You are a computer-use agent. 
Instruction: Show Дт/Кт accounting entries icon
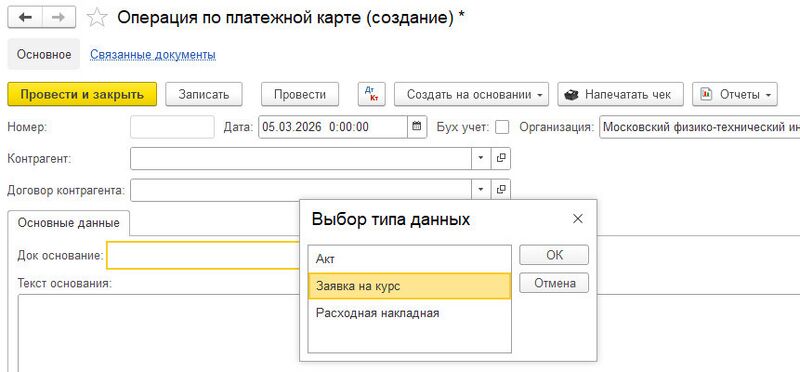click(371, 94)
